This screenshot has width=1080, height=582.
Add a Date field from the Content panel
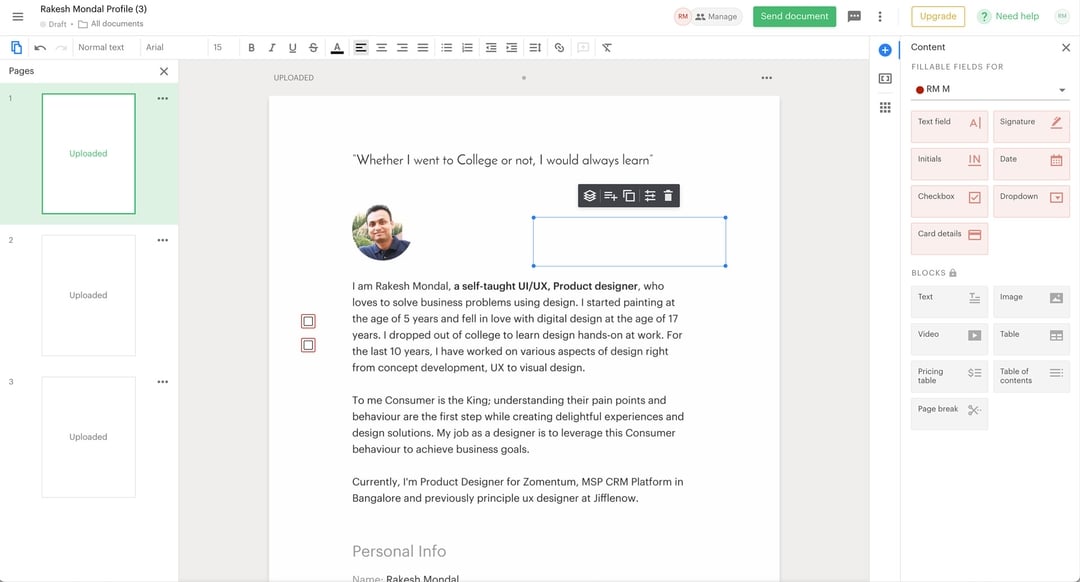(1031, 162)
